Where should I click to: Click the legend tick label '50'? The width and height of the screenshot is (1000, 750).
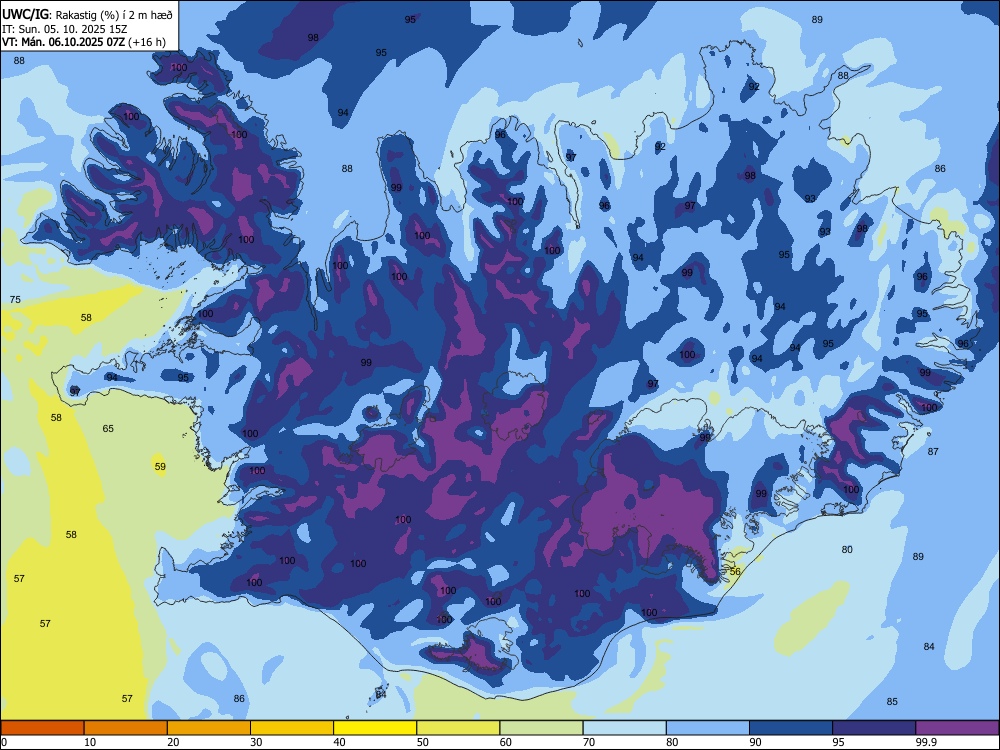pos(423,742)
